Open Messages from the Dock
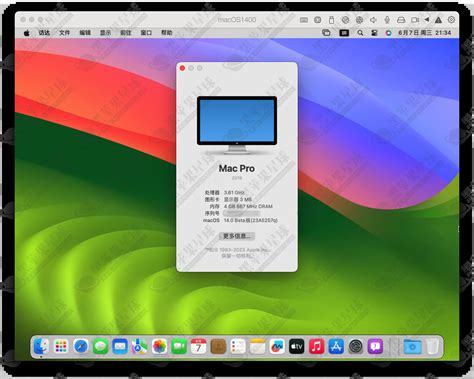Viewport: 474px width, 379px height. (100, 347)
